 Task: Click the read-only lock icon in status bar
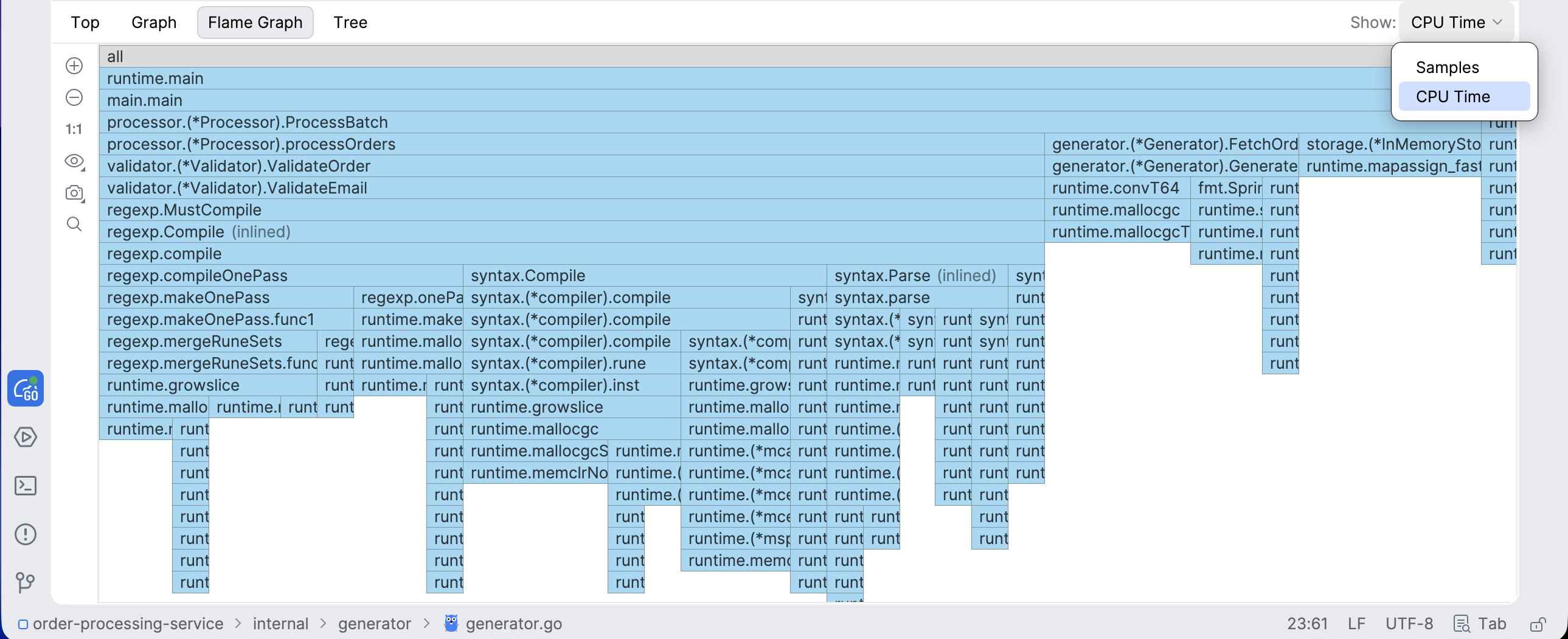pyautogui.click(x=1538, y=624)
